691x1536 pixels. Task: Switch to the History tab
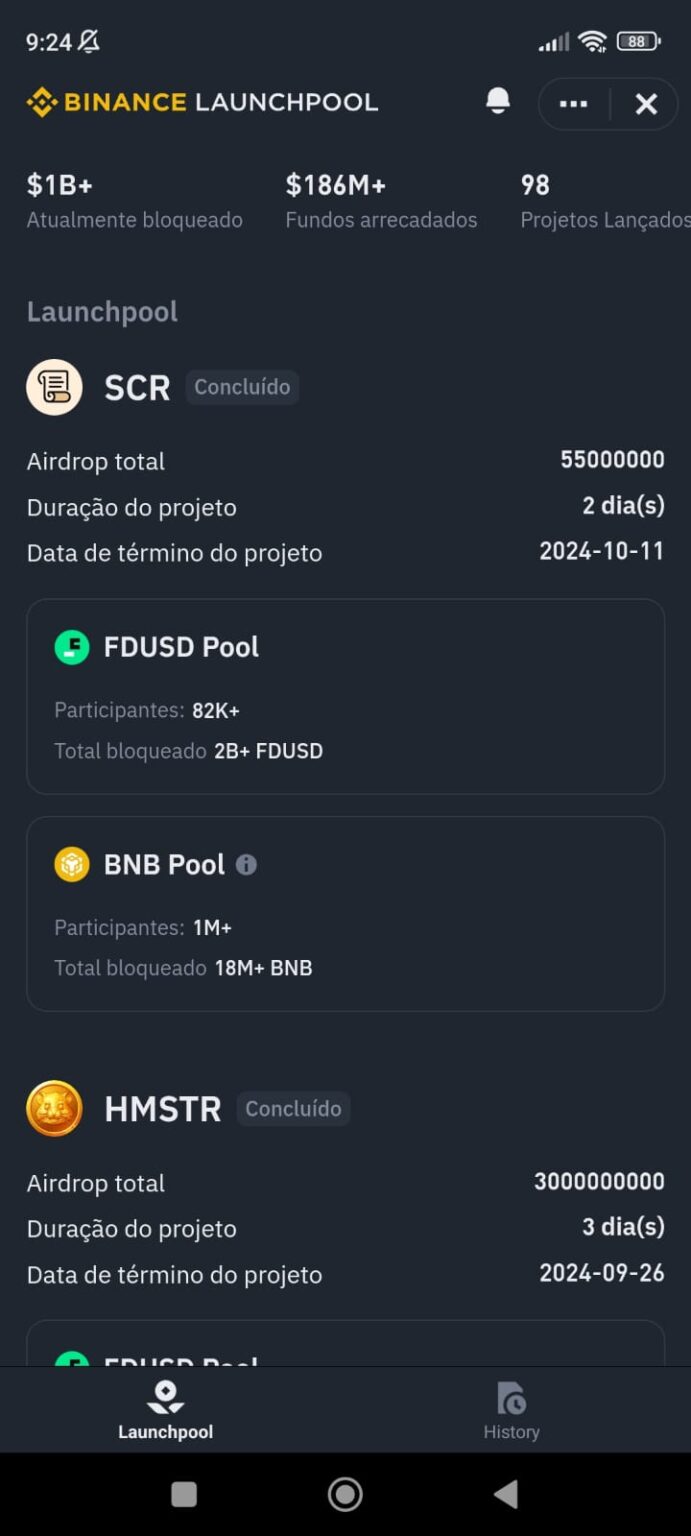click(511, 1410)
